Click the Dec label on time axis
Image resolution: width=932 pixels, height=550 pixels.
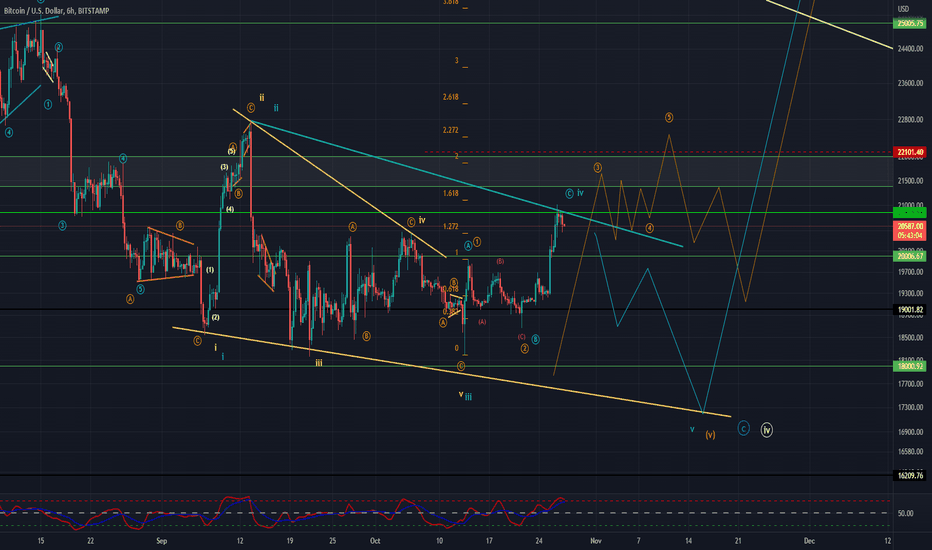(x=809, y=540)
